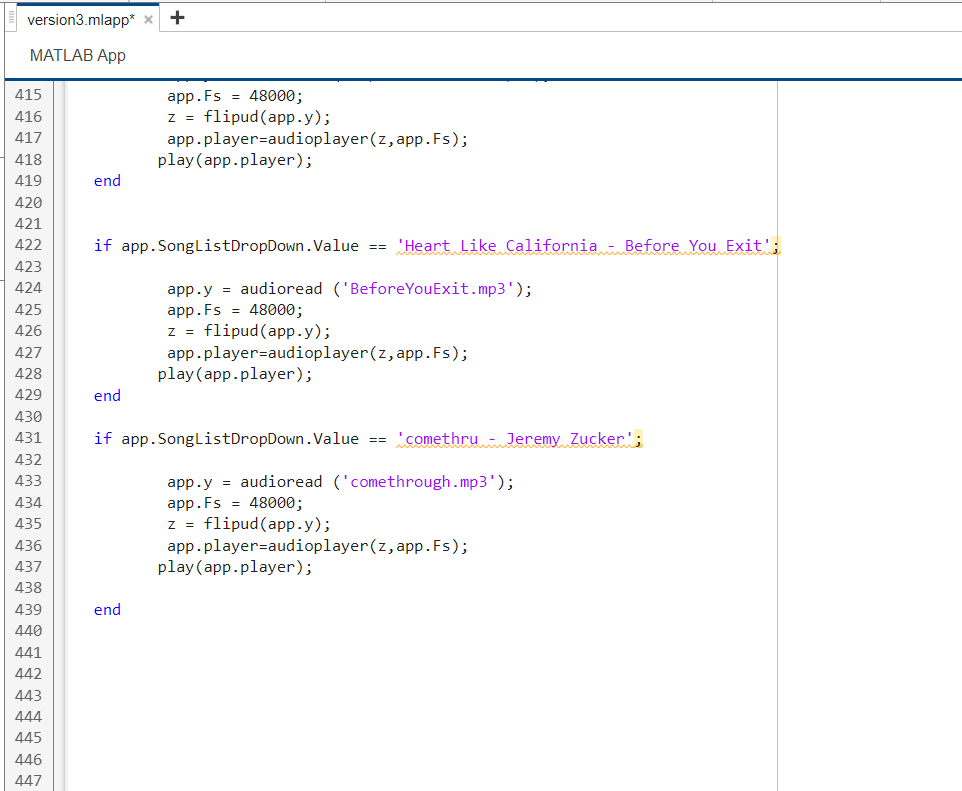Image resolution: width=962 pixels, height=791 pixels.
Task: Click the 'comethrough.mp3' filename string
Action: click(418, 482)
